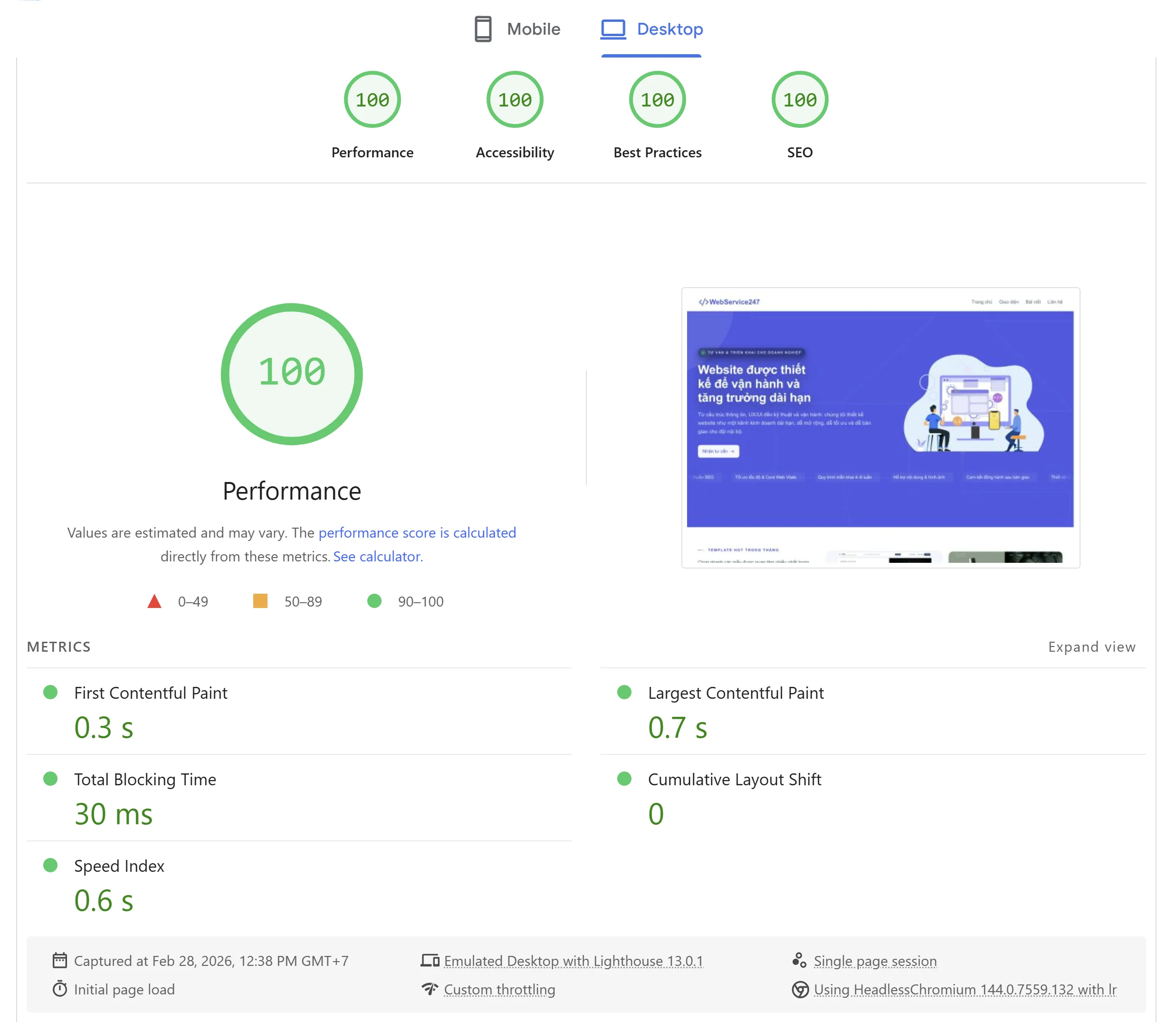The height and width of the screenshot is (1022, 1176).
Task: Click the Best Practices score gauge
Action: [657, 100]
